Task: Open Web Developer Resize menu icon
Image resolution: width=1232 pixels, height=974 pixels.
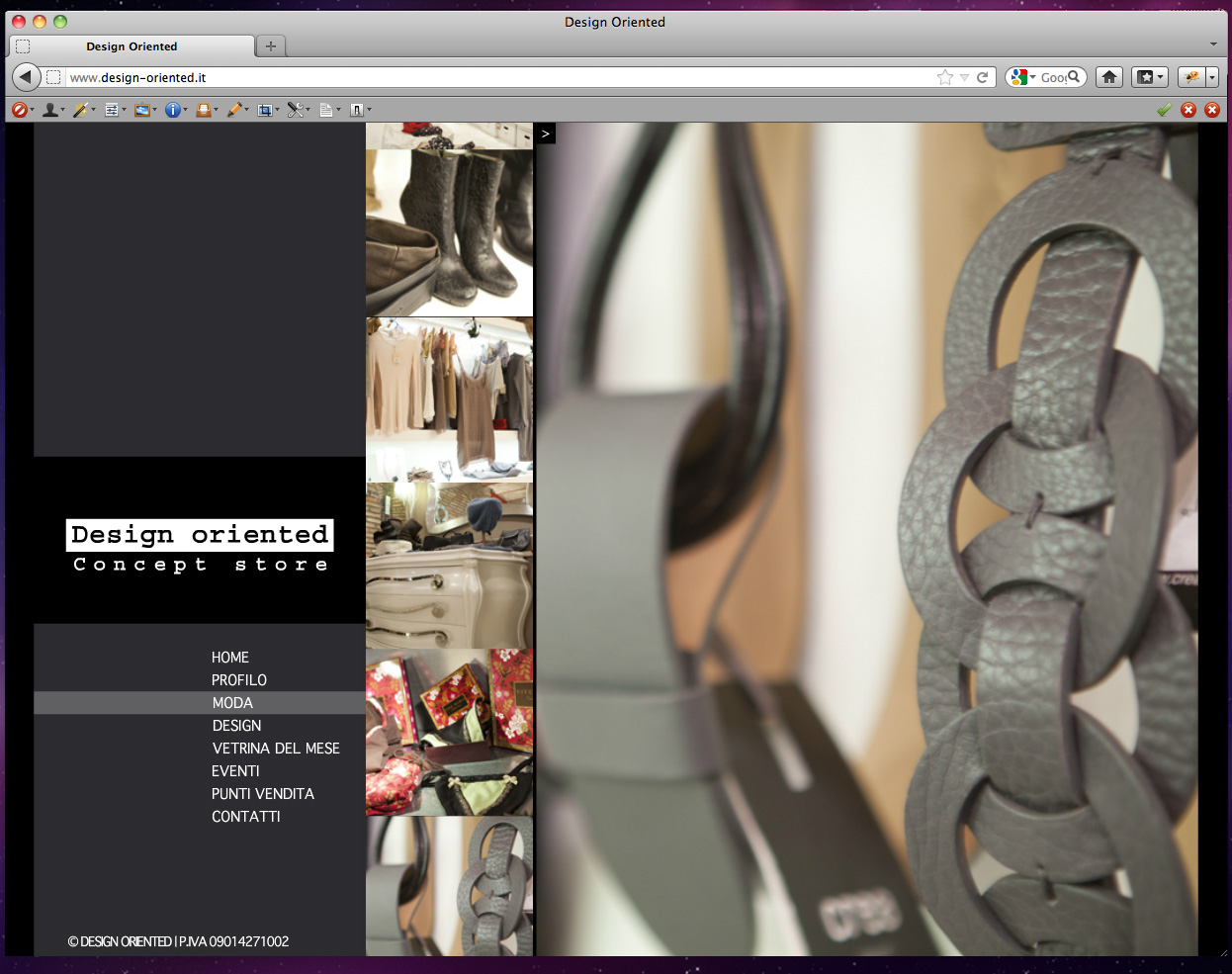Action: tap(264, 110)
